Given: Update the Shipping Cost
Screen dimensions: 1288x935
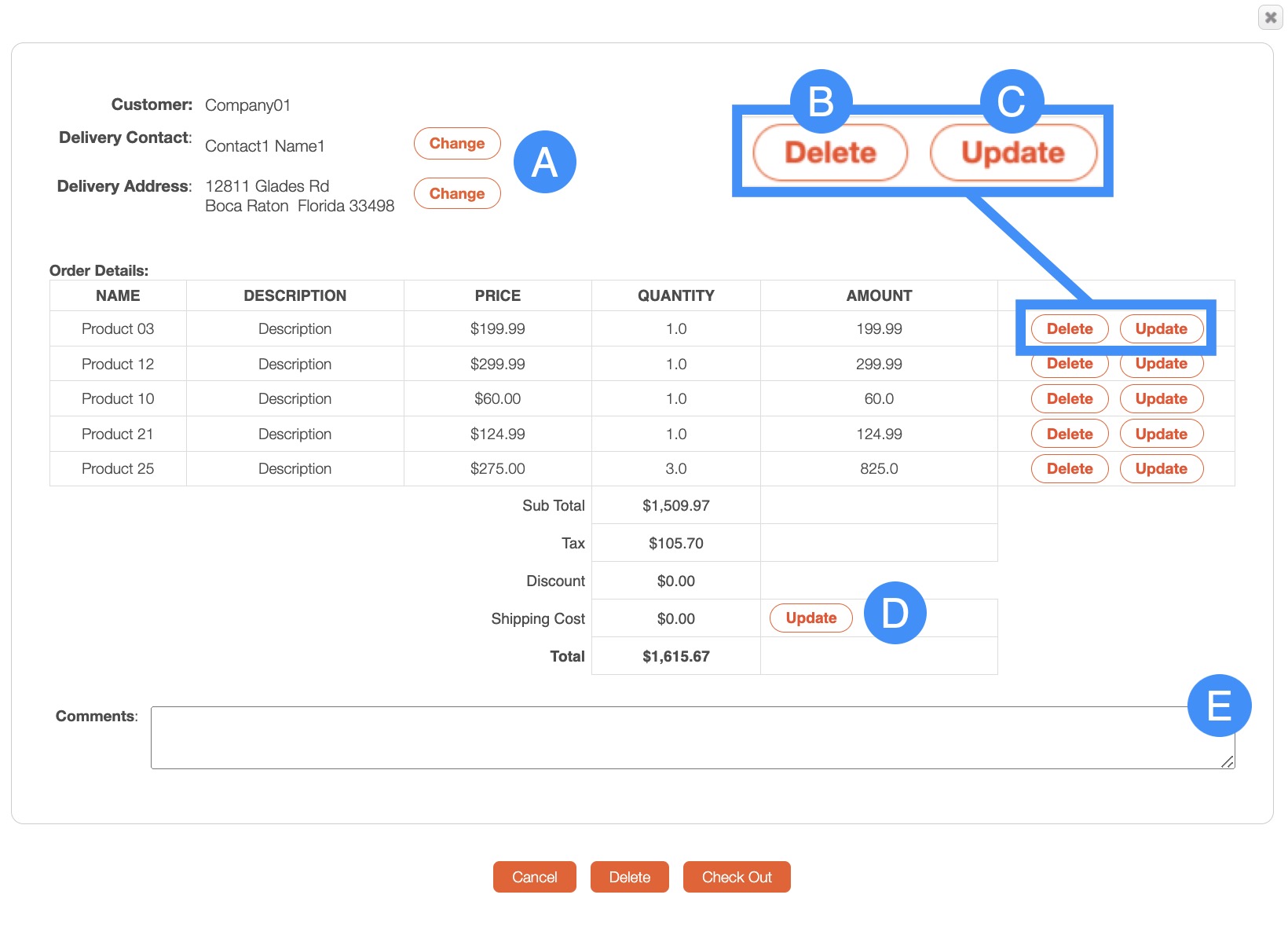Looking at the screenshot, I should pyautogui.click(x=810, y=618).
